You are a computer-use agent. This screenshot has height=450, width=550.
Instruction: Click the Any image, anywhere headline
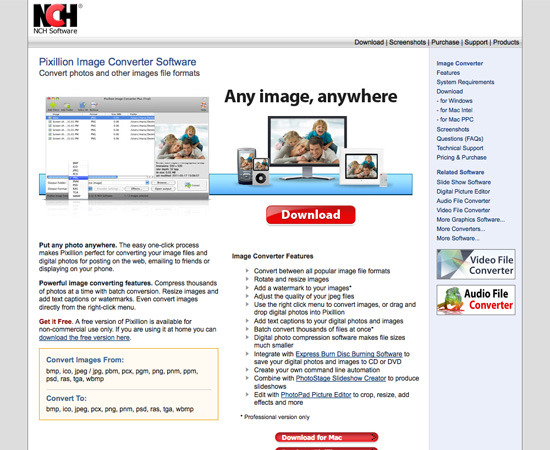pos(311,96)
